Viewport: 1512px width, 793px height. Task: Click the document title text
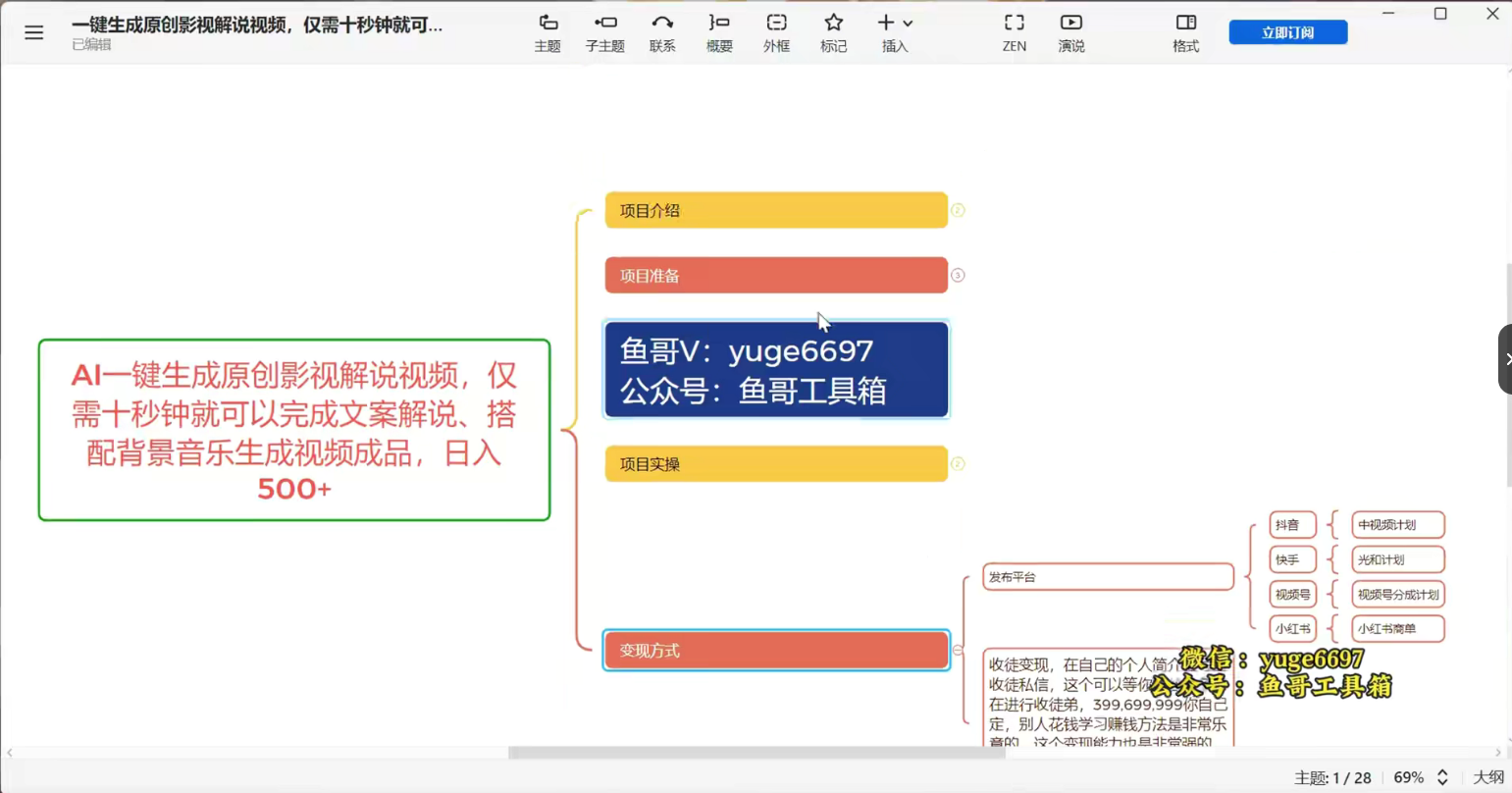pyautogui.click(x=257, y=25)
